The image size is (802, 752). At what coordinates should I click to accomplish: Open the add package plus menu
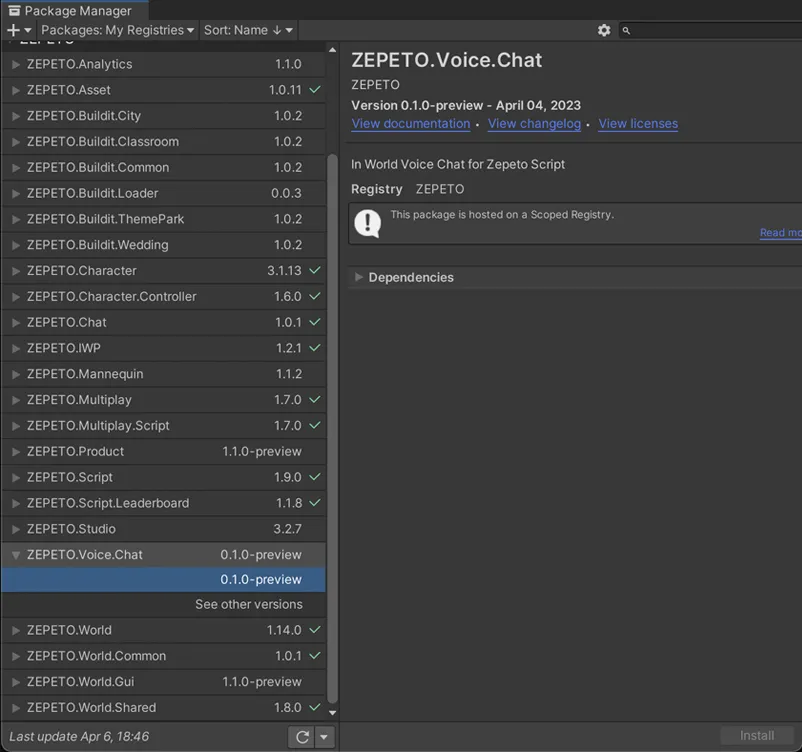click(19, 30)
